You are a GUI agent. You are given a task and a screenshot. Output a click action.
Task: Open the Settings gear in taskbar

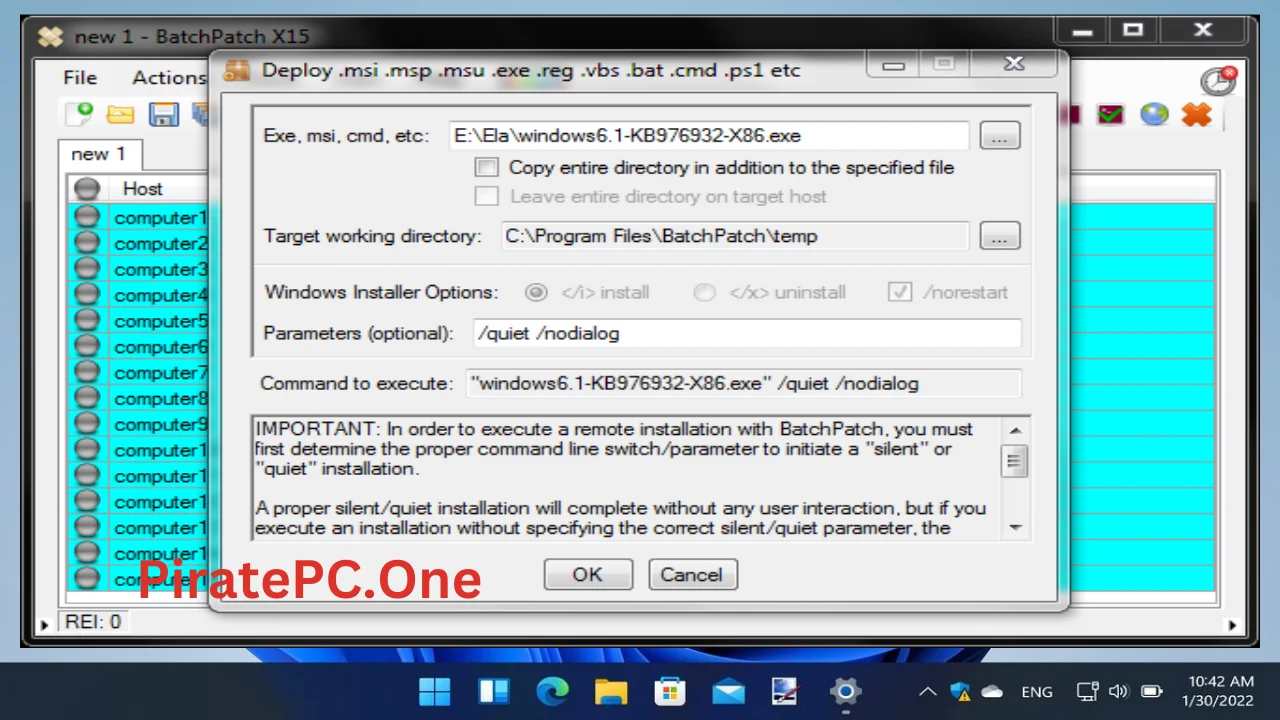[x=845, y=692]
